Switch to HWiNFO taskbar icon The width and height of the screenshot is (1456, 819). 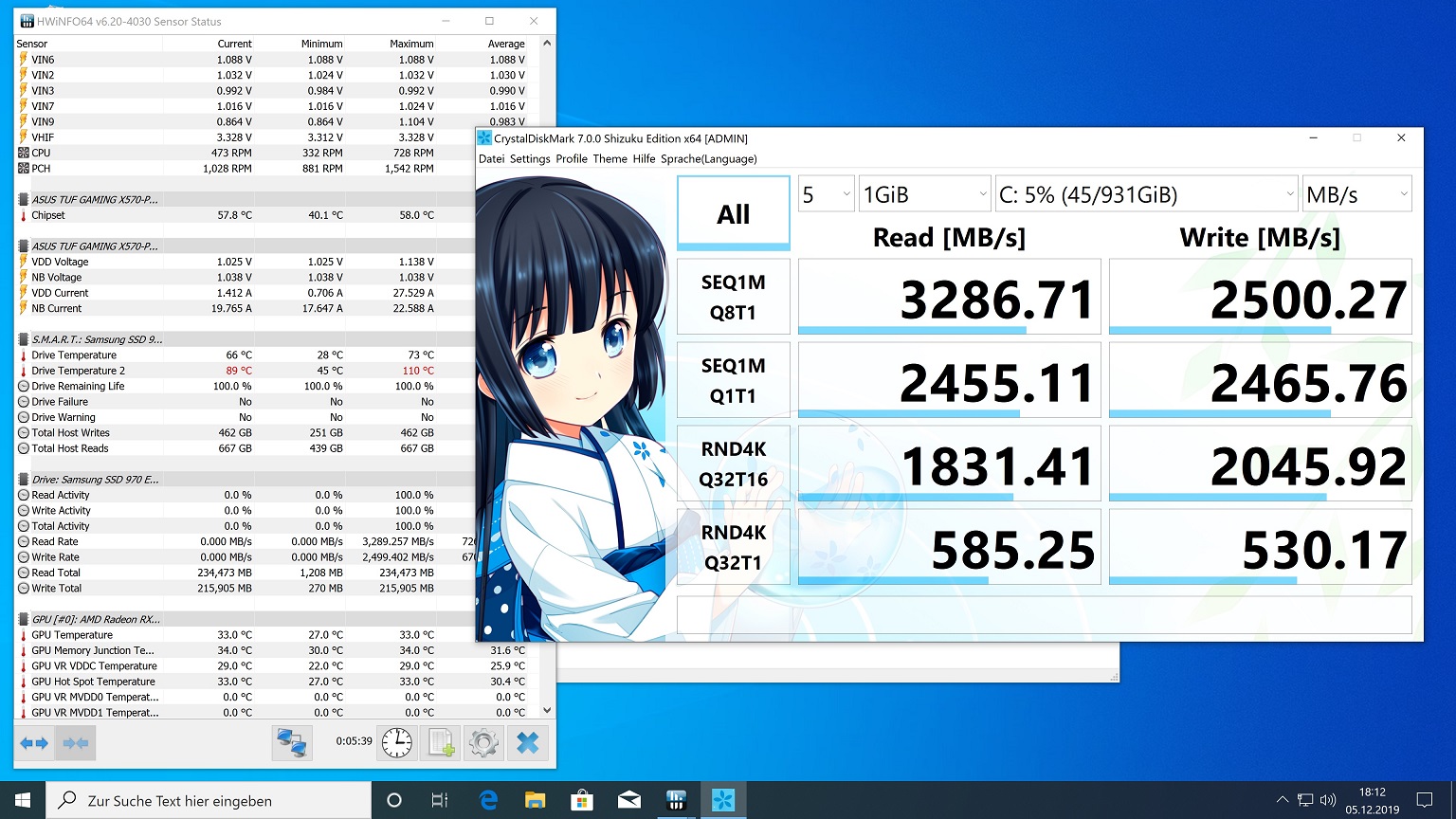click(x=676, y=800)
